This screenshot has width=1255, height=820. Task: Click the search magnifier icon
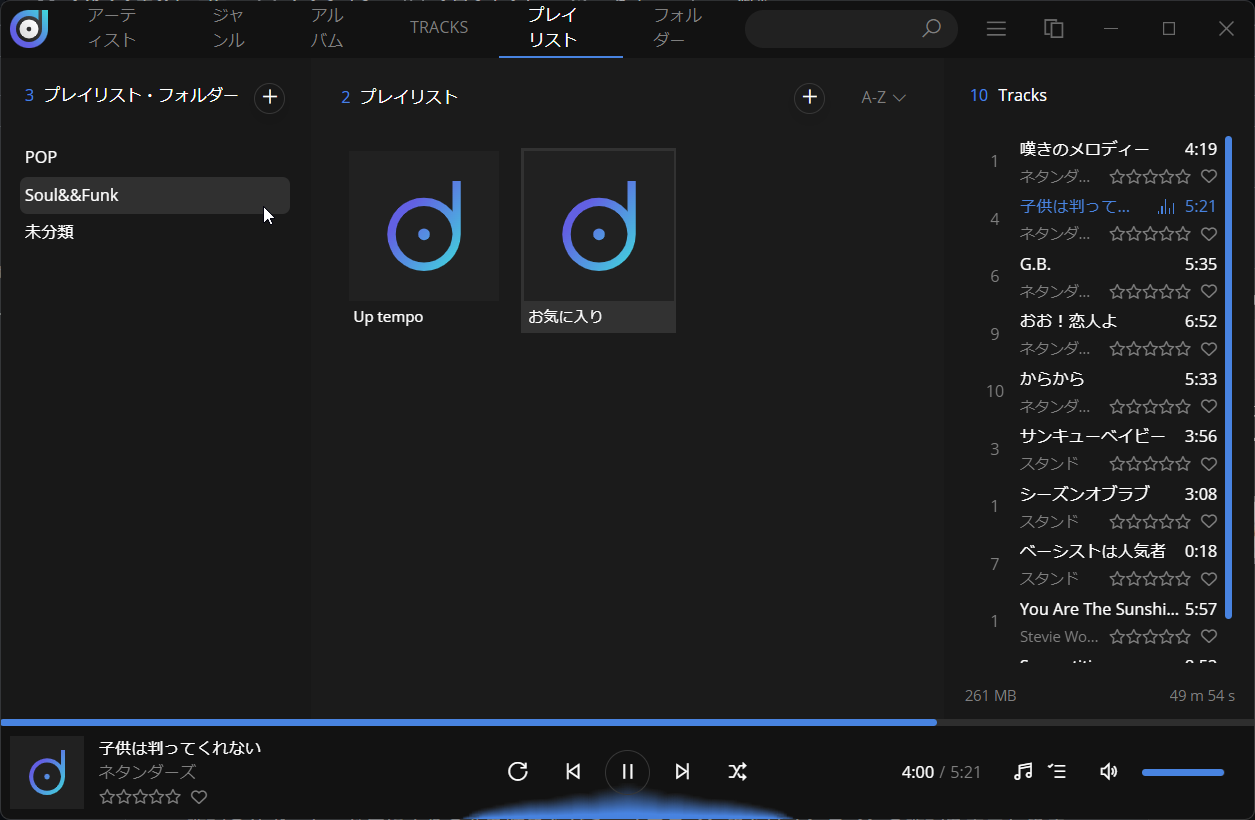pos(931,29)
